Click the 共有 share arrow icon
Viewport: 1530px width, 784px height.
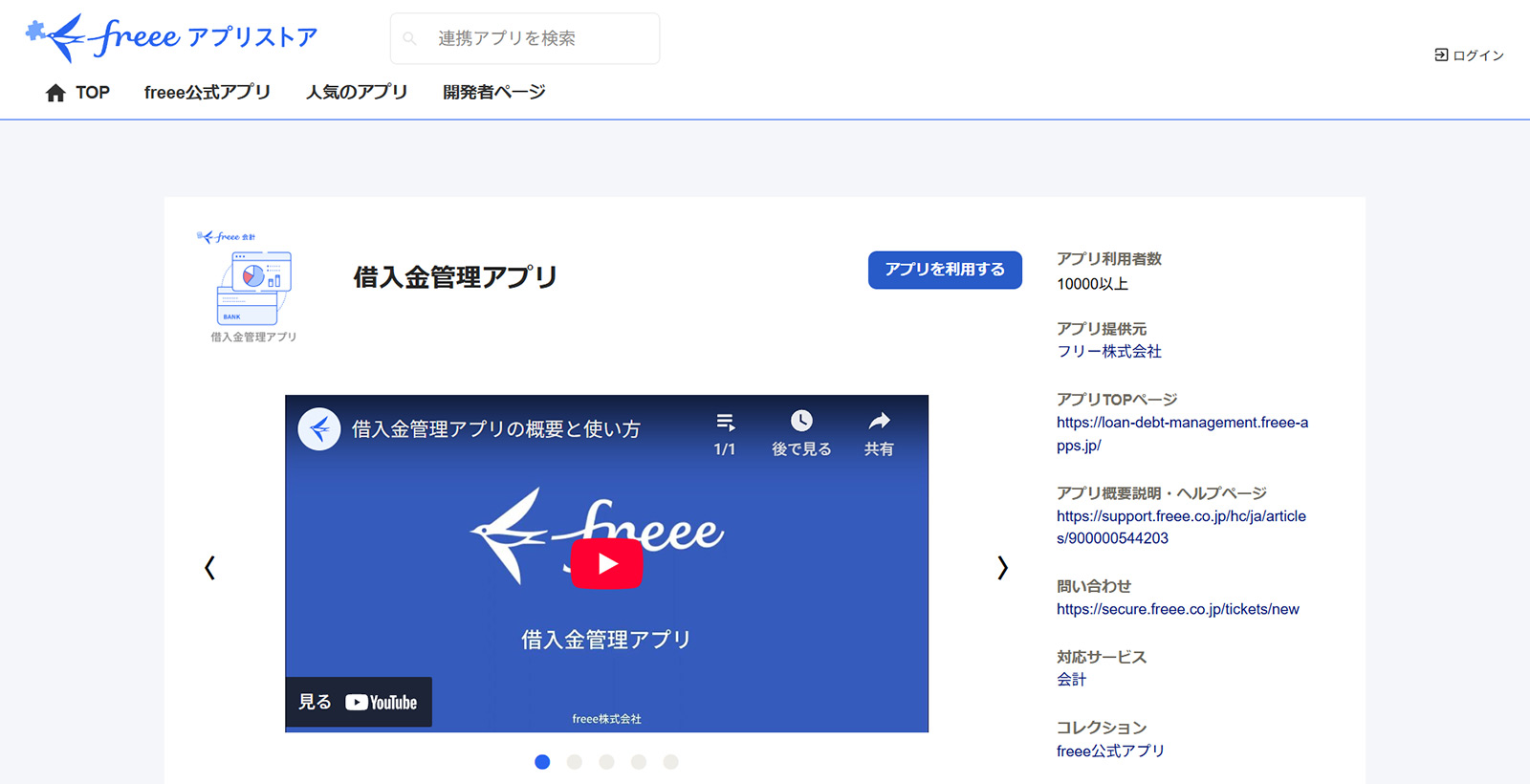coord(879,421)
